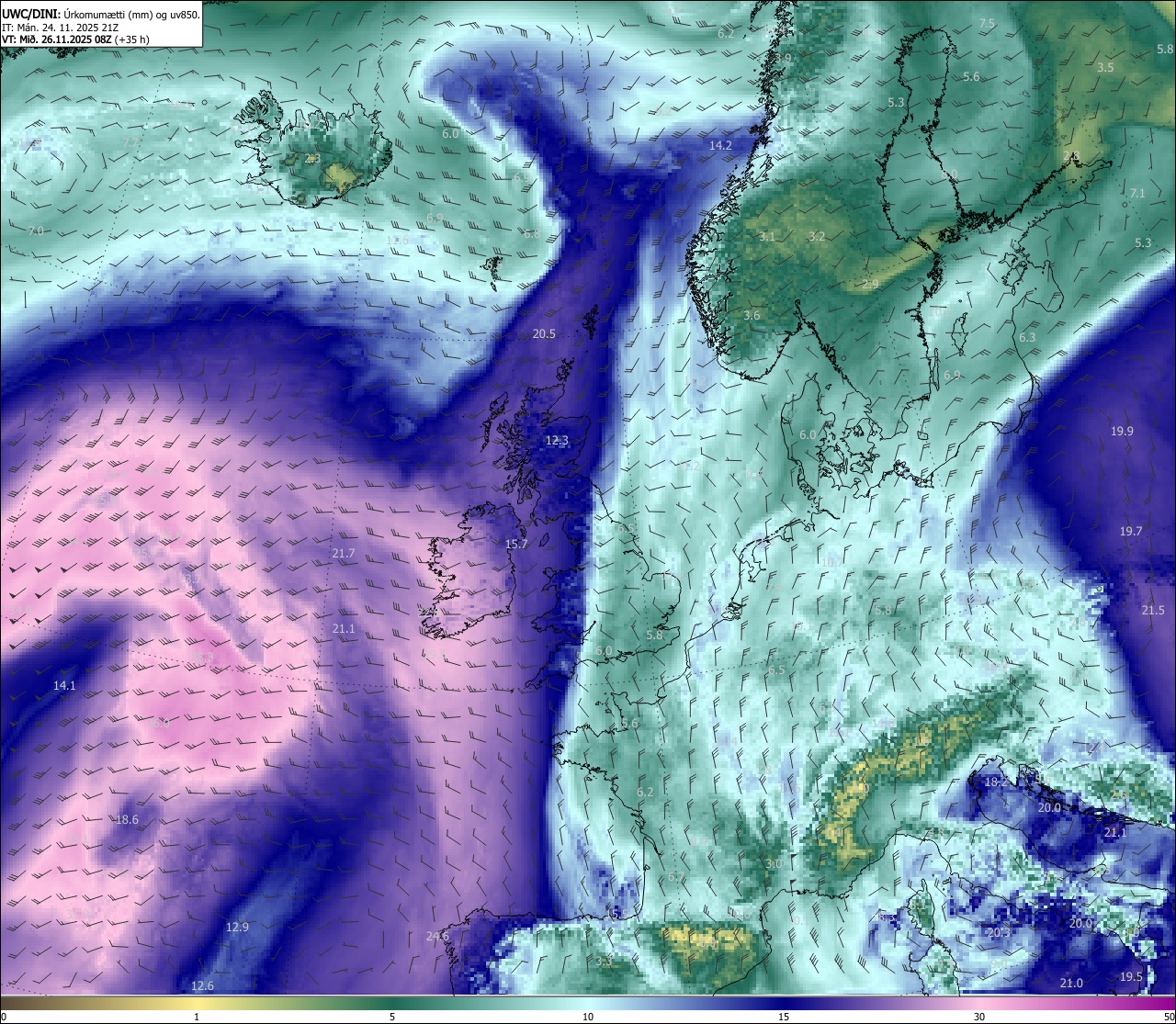Click the '1' tick label on the color scale
The height and width of the screenshot is (1024, 1176).
(197, 1016)
